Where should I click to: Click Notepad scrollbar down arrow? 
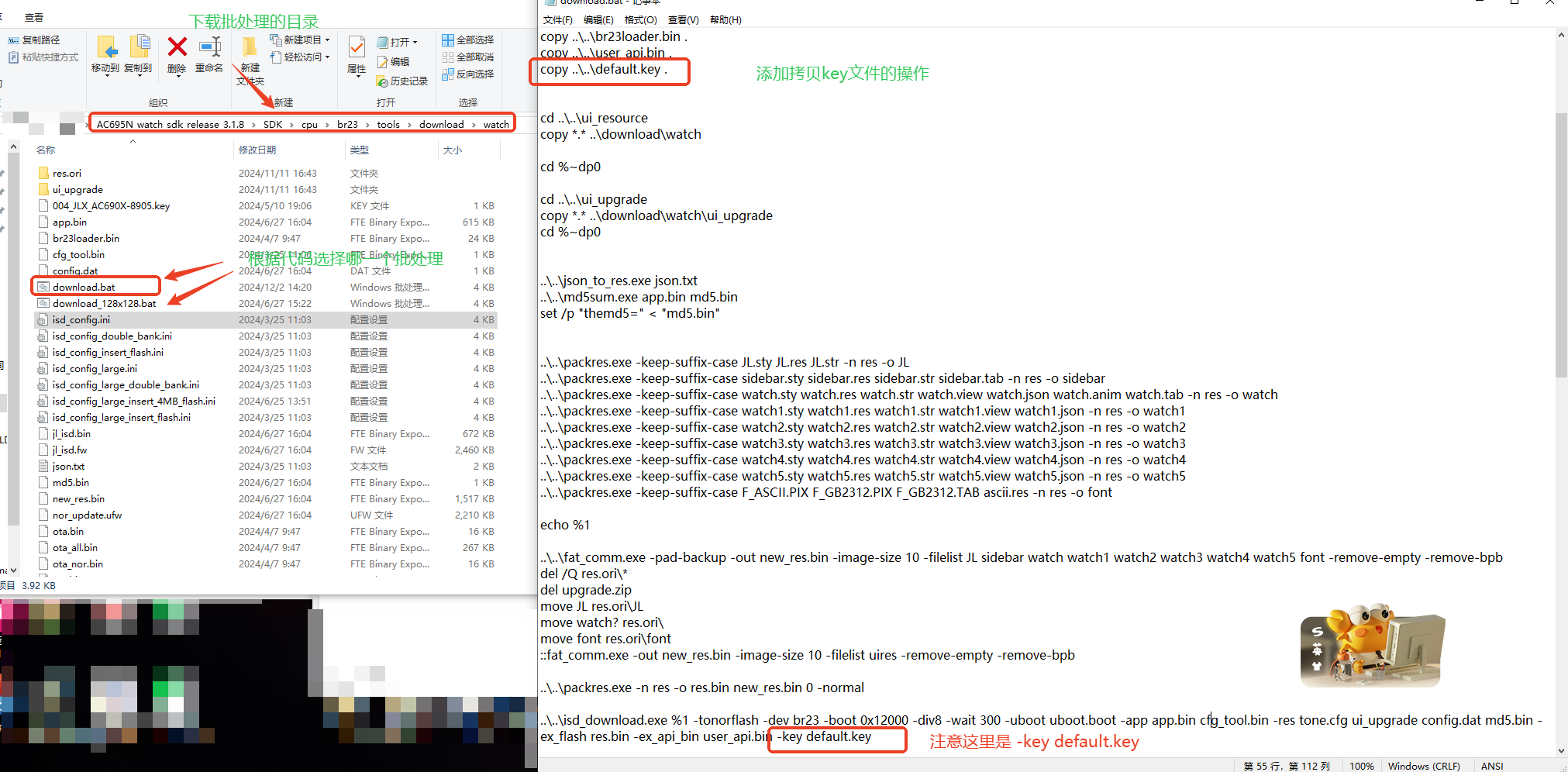click(1560, 750)
